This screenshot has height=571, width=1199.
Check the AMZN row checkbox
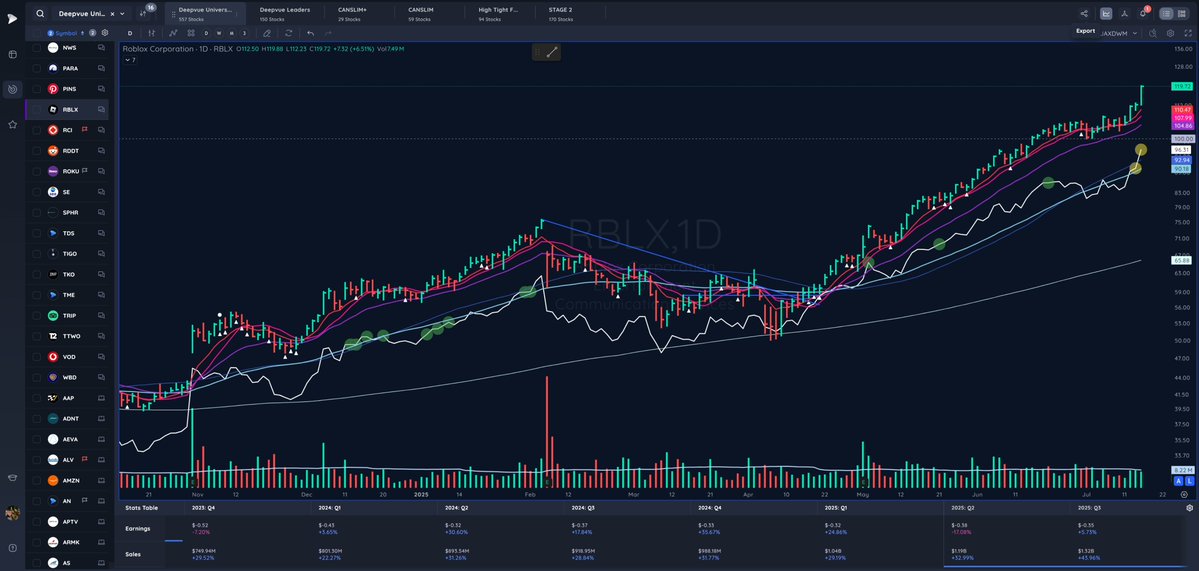click(x=36, y=481)
